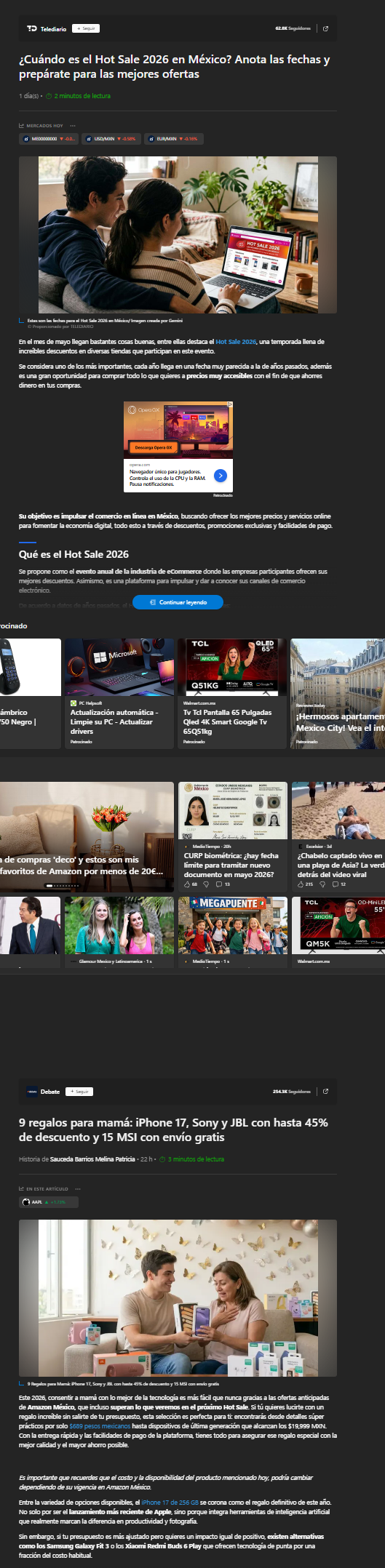Dislike the Chabelo Excelsior story
This screenshot has height=1568, width=385.
(x=322, y=884)
